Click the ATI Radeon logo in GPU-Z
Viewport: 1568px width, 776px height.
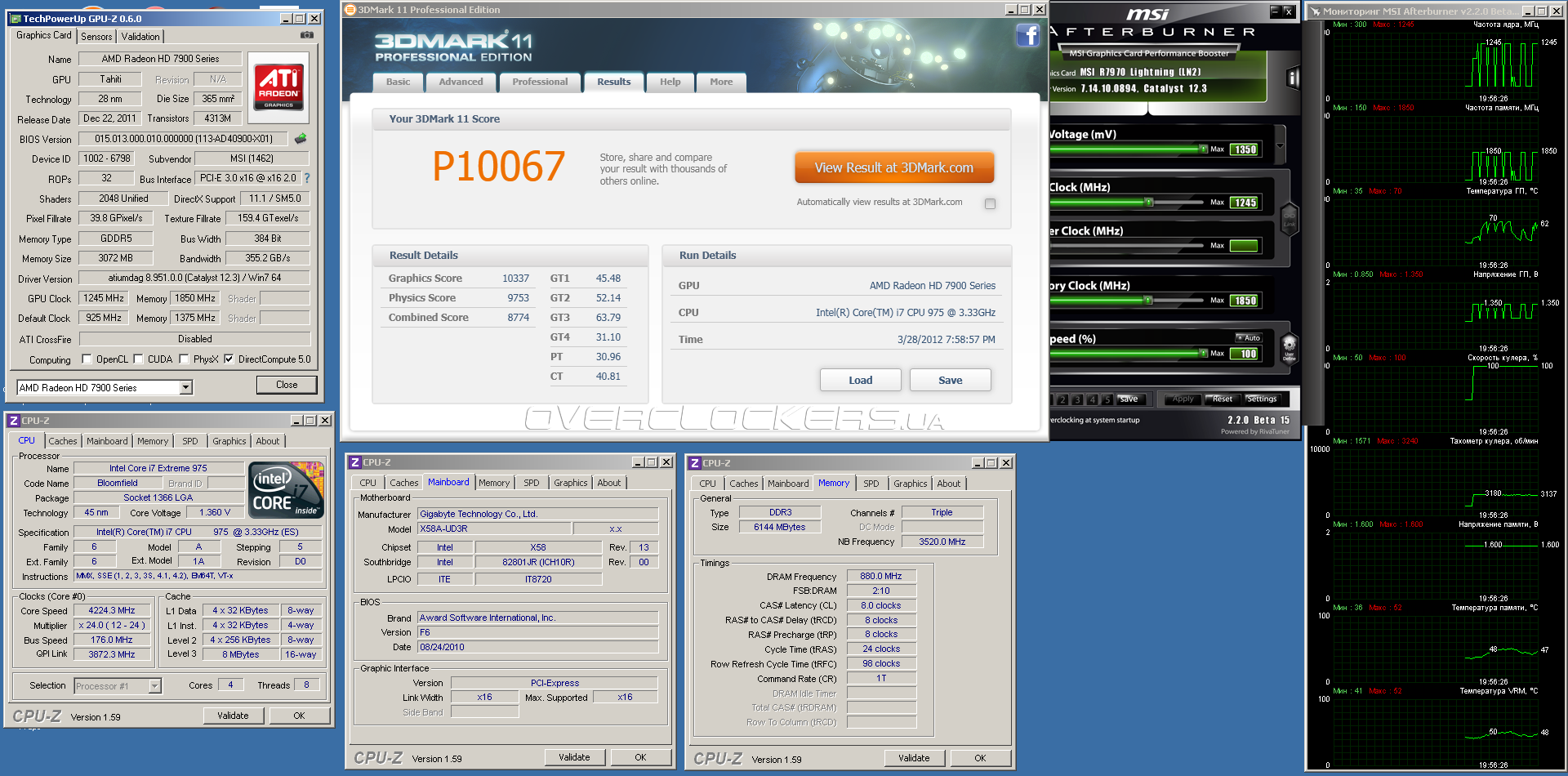pyautogui.click(x=278, y=87)
